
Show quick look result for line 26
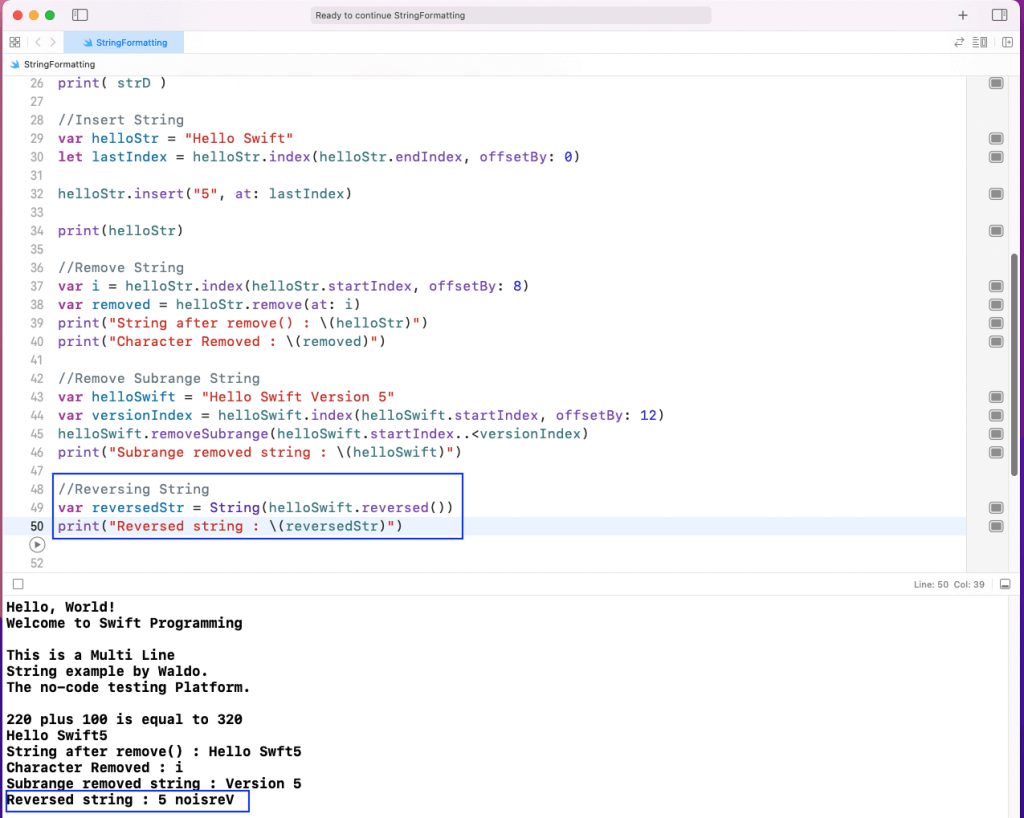coord(996,83)
